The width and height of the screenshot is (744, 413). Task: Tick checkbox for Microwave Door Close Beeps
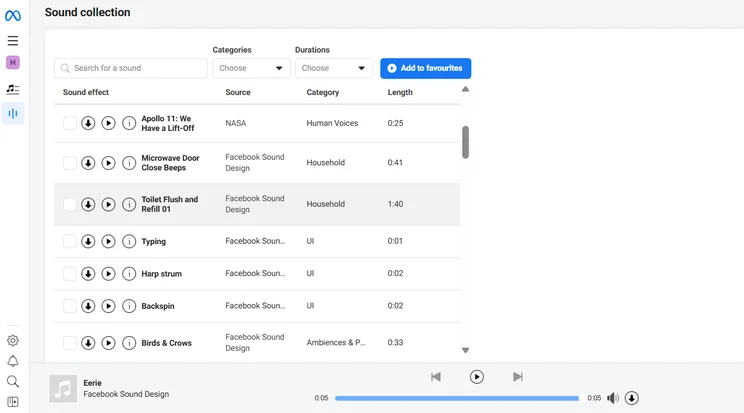(70, 163)
